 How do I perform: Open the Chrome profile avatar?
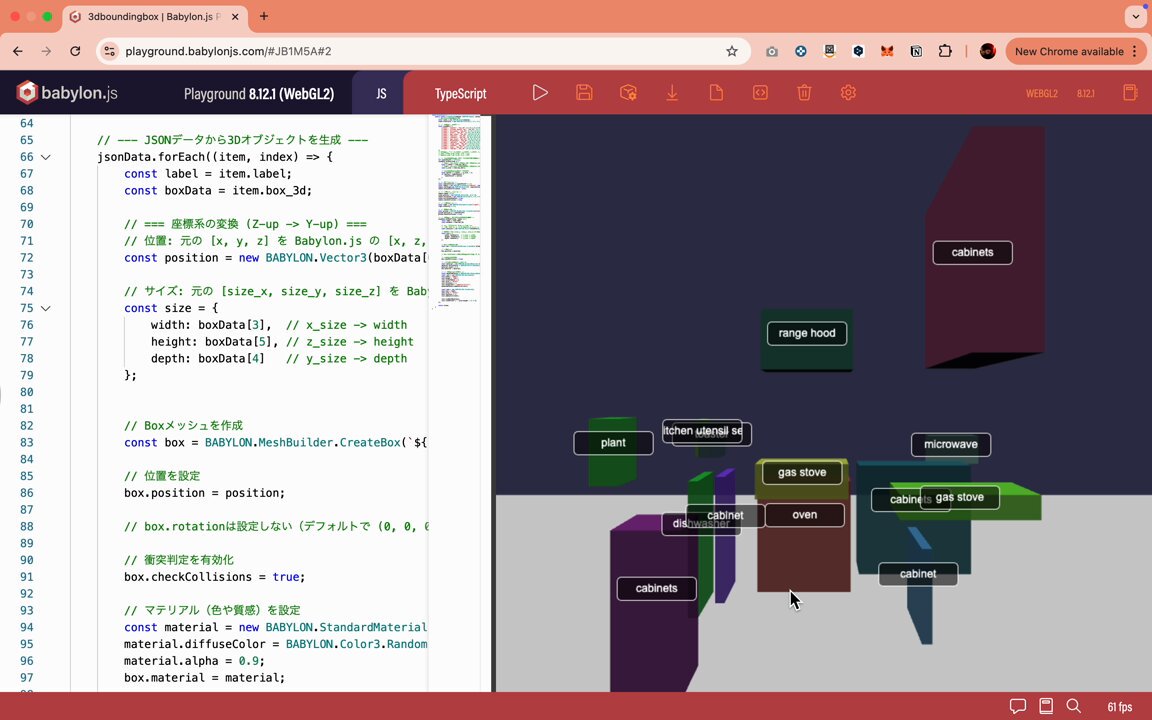click(x=988, y=51)
